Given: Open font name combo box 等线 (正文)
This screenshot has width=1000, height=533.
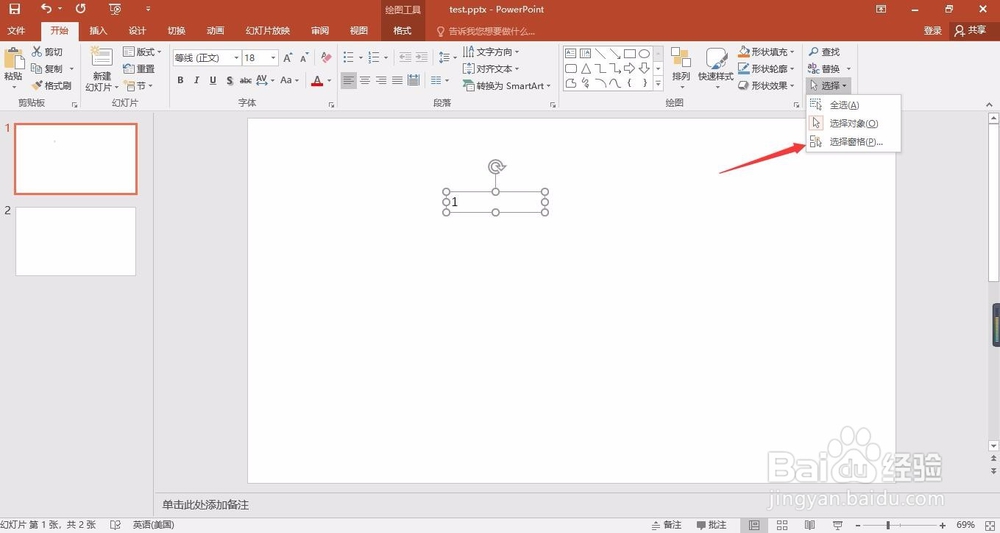Looking at the screenshot, I should tap(207, 58).
